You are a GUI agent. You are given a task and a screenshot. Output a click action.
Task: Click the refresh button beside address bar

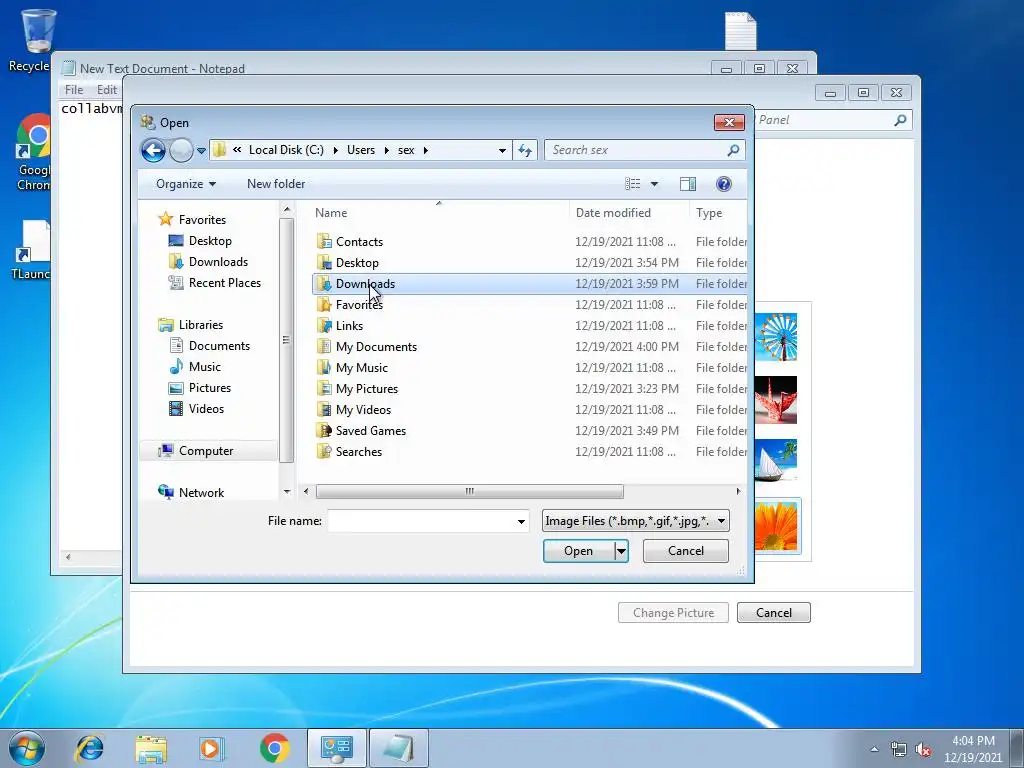pyautogui.click(x=525, y=150)
